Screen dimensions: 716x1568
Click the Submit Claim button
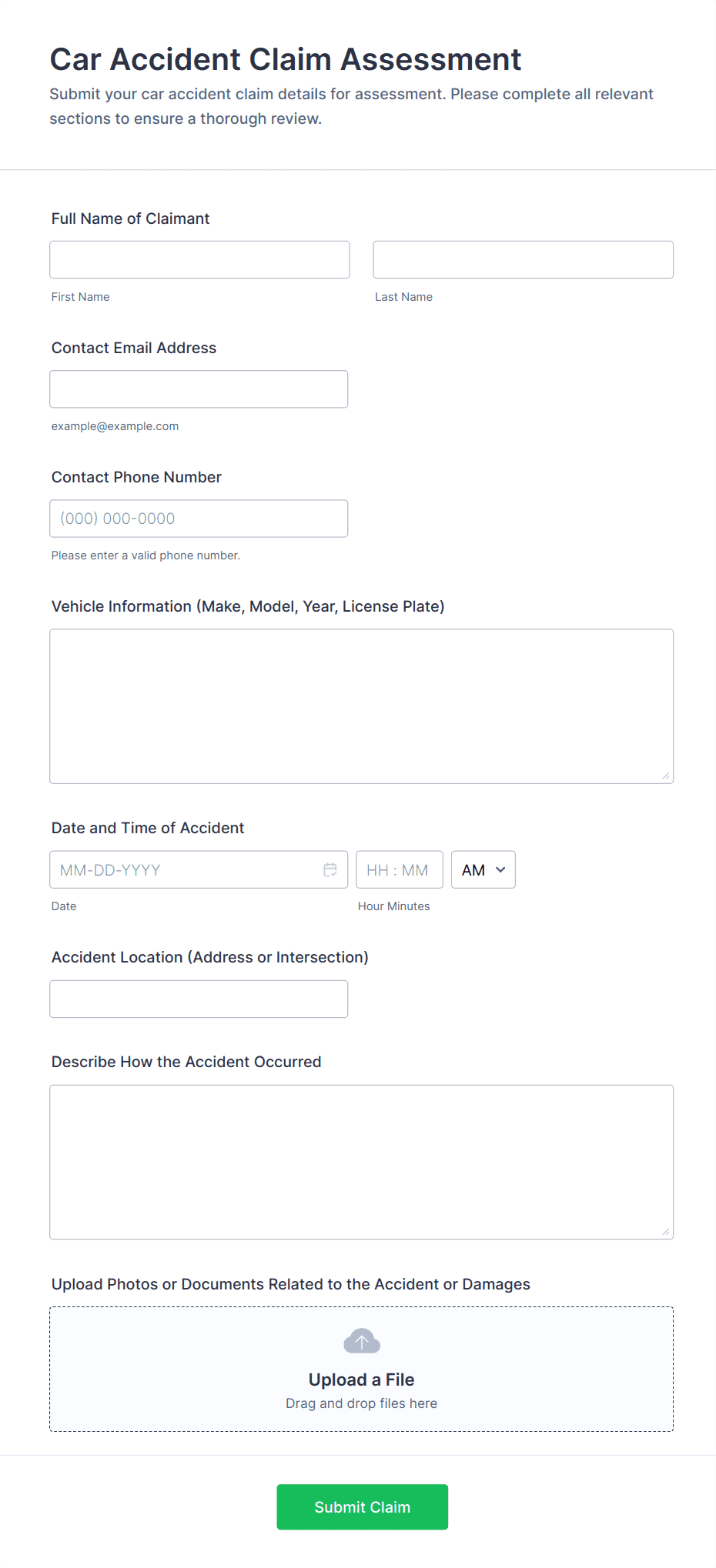point(362,1506)
